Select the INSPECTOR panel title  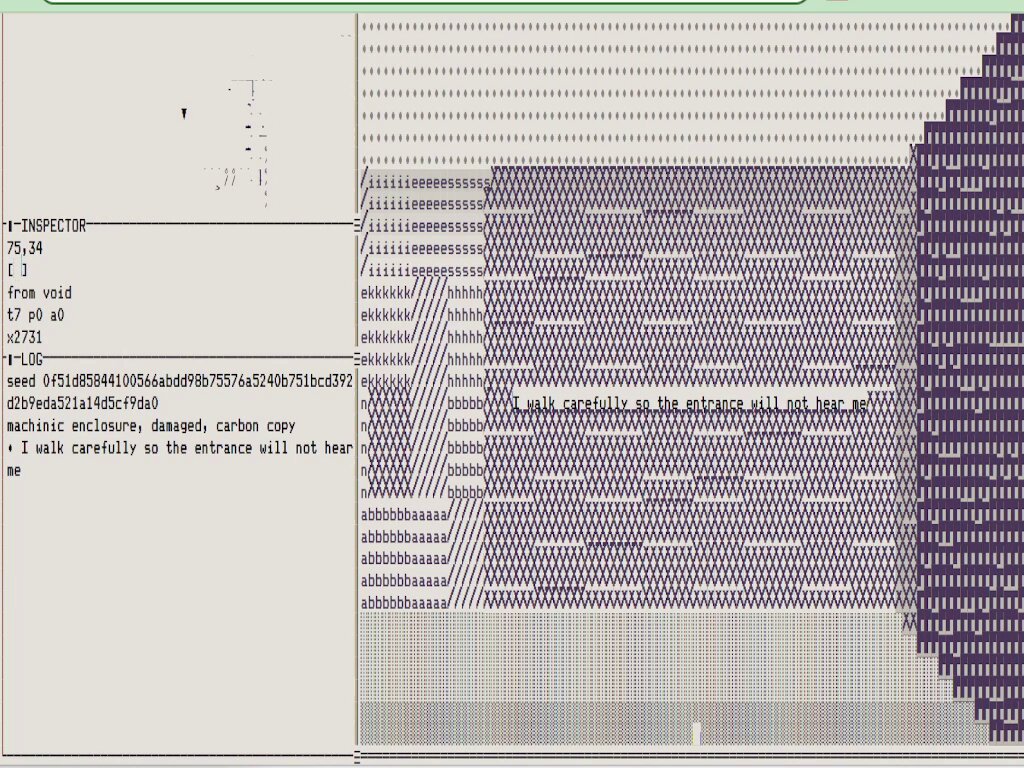[54, 226]
